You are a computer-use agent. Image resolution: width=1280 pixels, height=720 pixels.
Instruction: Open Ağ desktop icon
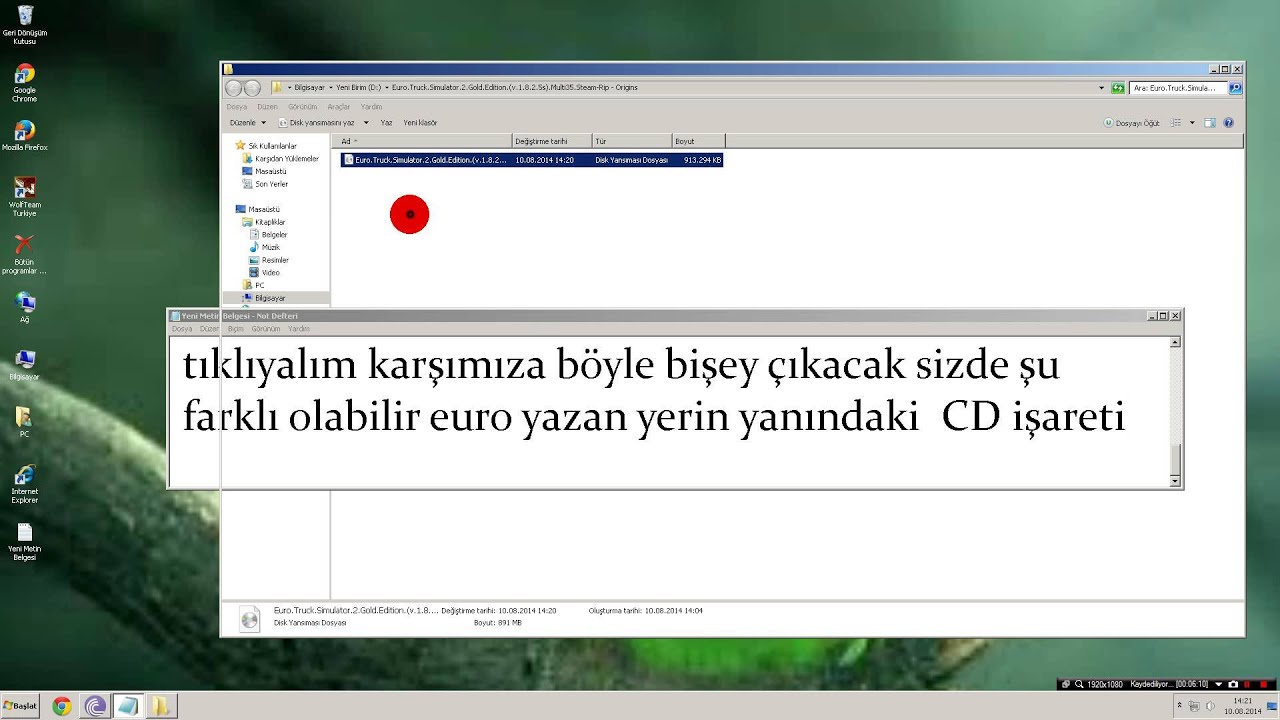point(25,307)
